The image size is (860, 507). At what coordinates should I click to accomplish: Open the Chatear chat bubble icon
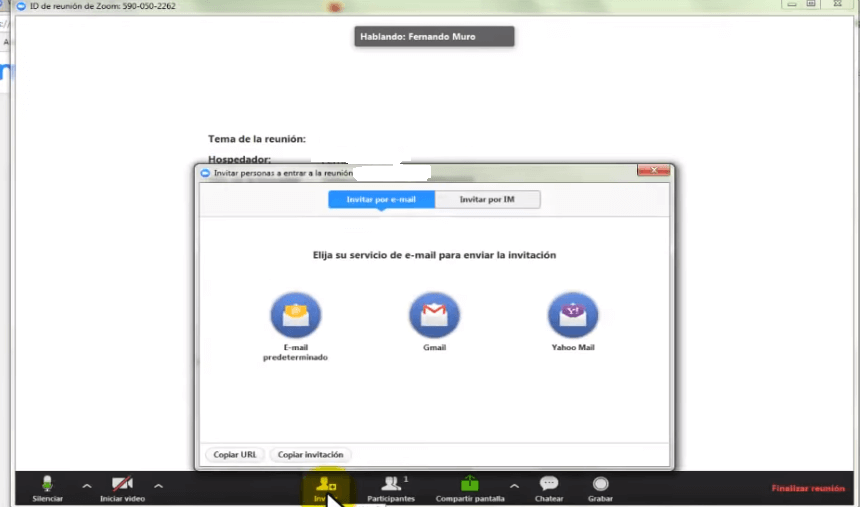pos(548,483)
